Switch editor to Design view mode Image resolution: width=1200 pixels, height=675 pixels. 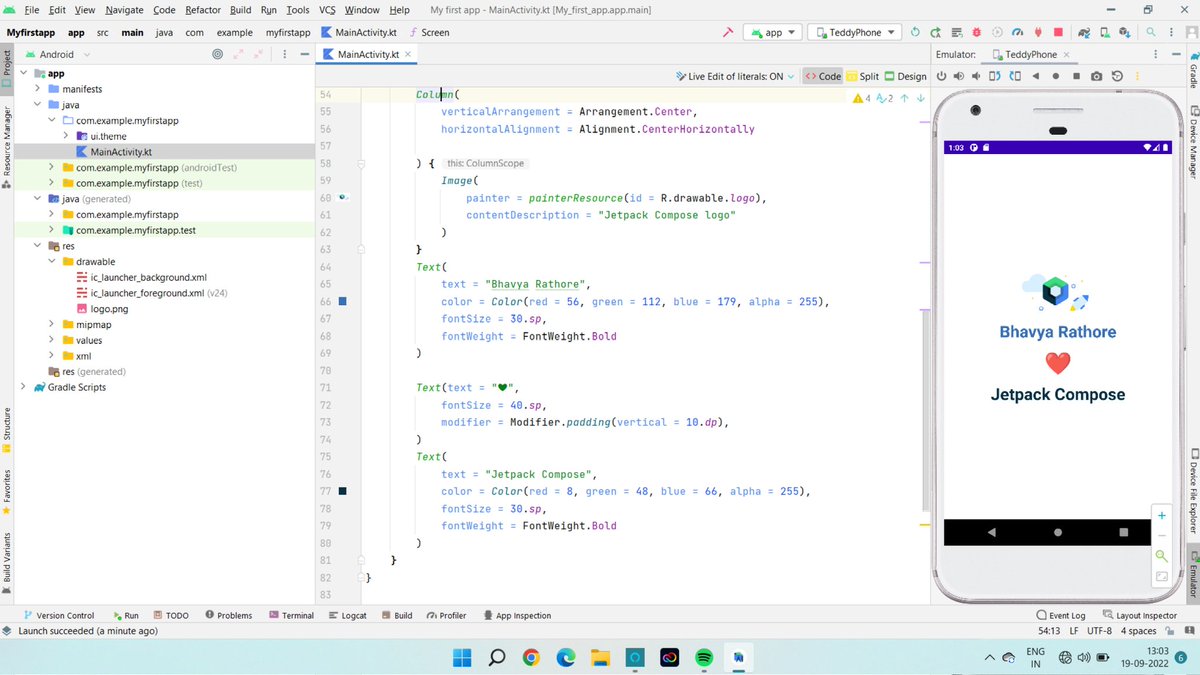pyautogui.click(x=905, y=76)
